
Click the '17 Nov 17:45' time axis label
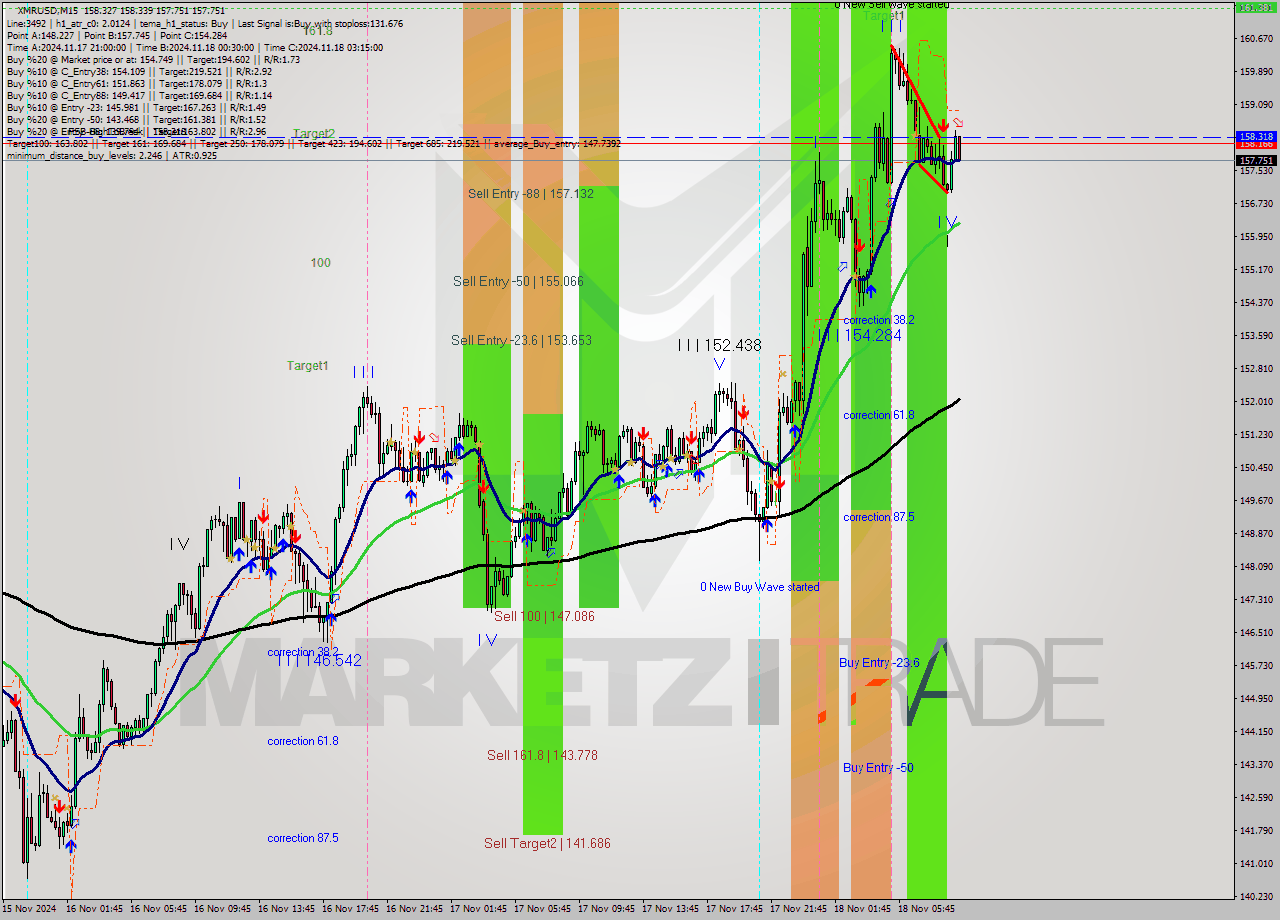(x=735, y=909)
